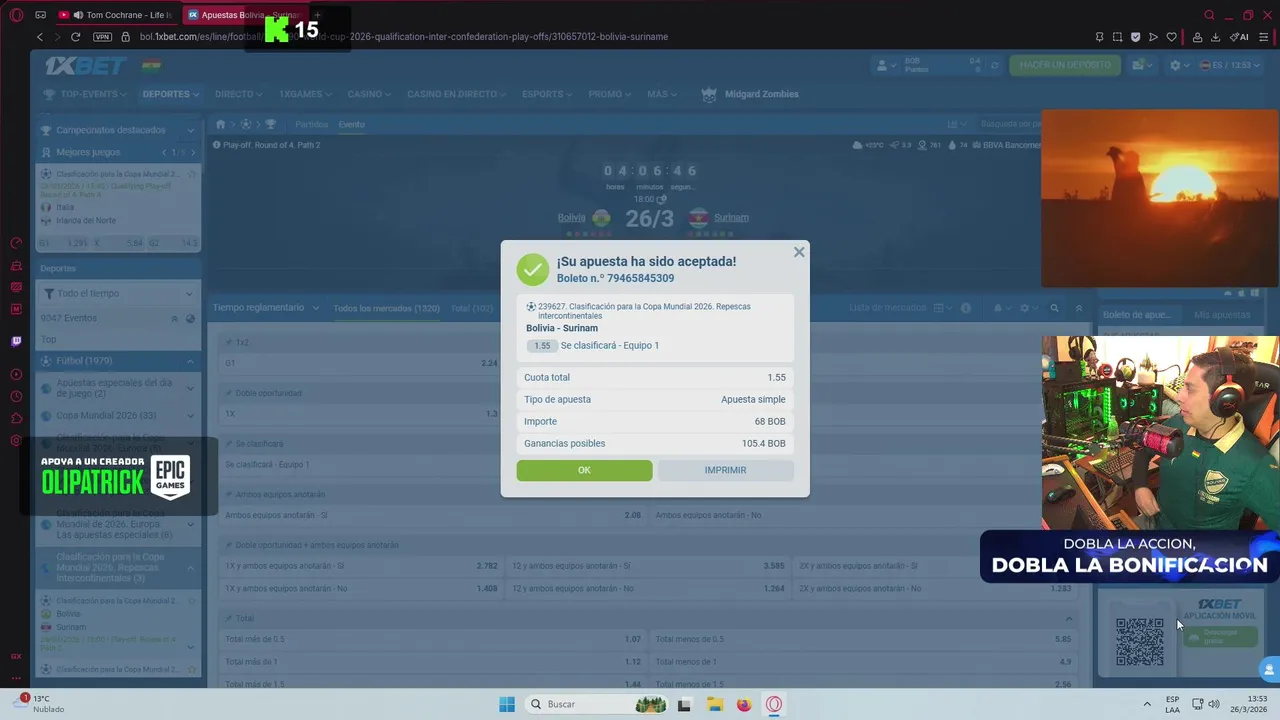Open the Tiempo reglamentario dropdown
The width and height of the screenshot is (1280, 720).
click(x=266, y=308)
